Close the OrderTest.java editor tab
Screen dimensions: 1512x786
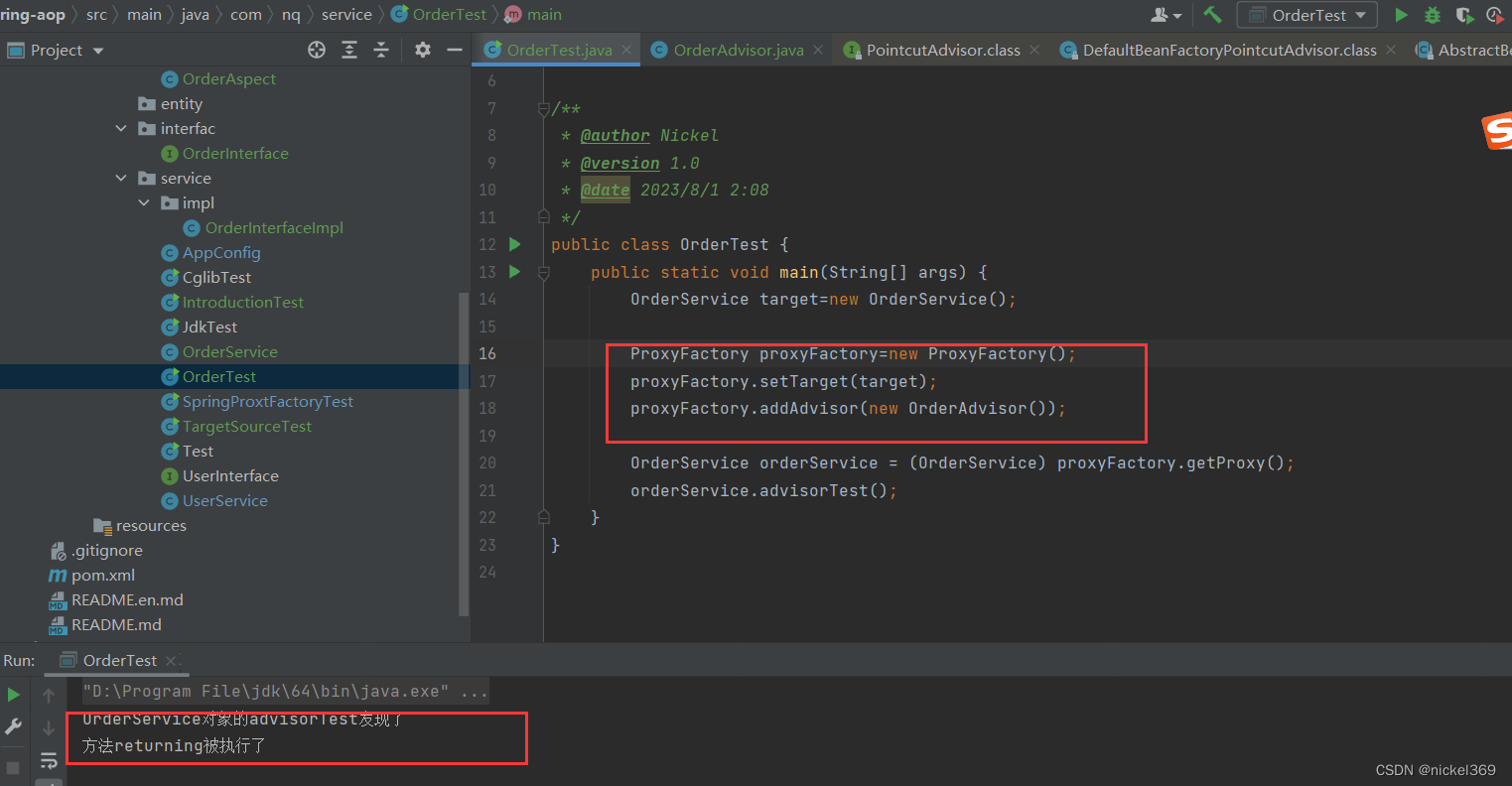point(627,50)
